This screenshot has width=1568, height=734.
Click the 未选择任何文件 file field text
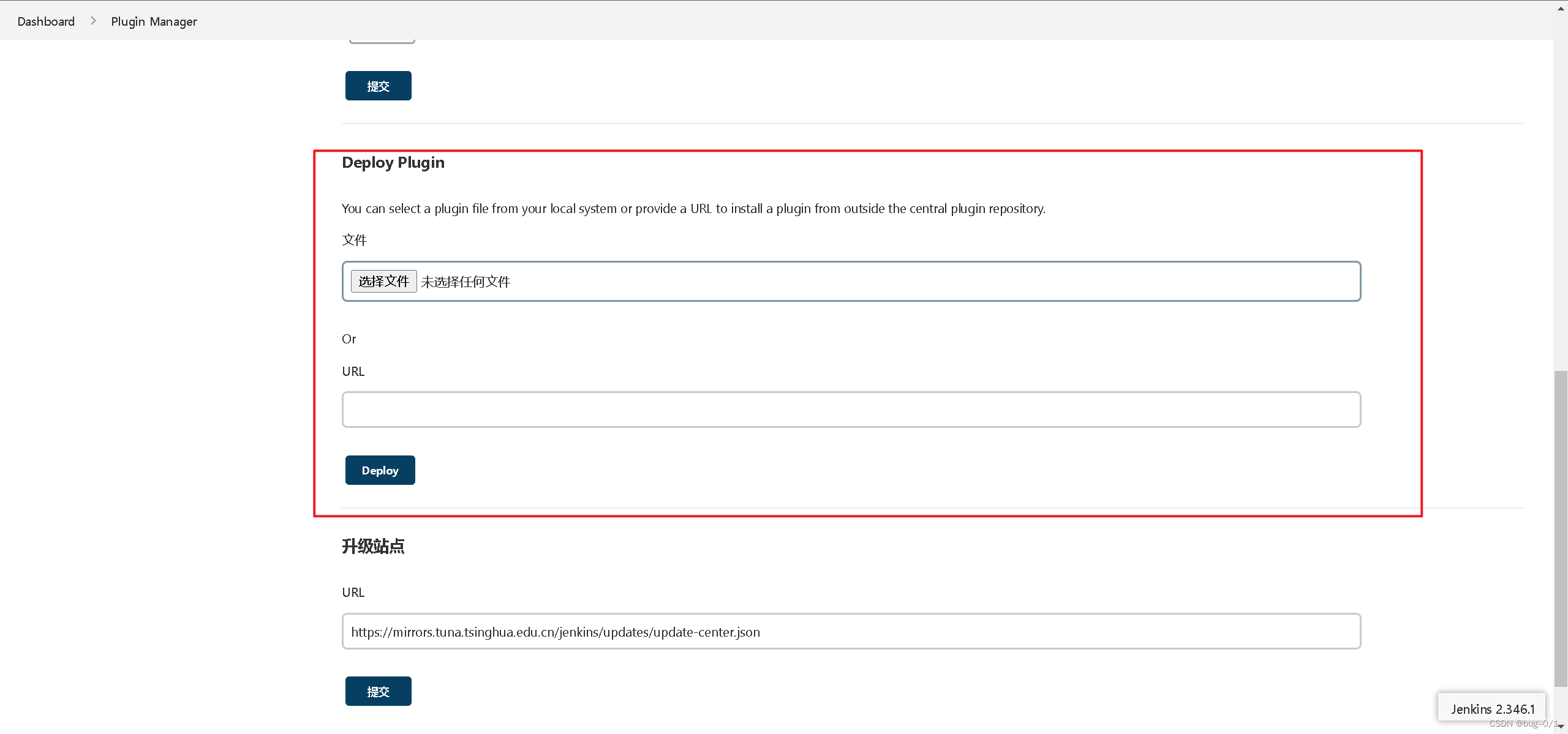click(x=466, y=282)
